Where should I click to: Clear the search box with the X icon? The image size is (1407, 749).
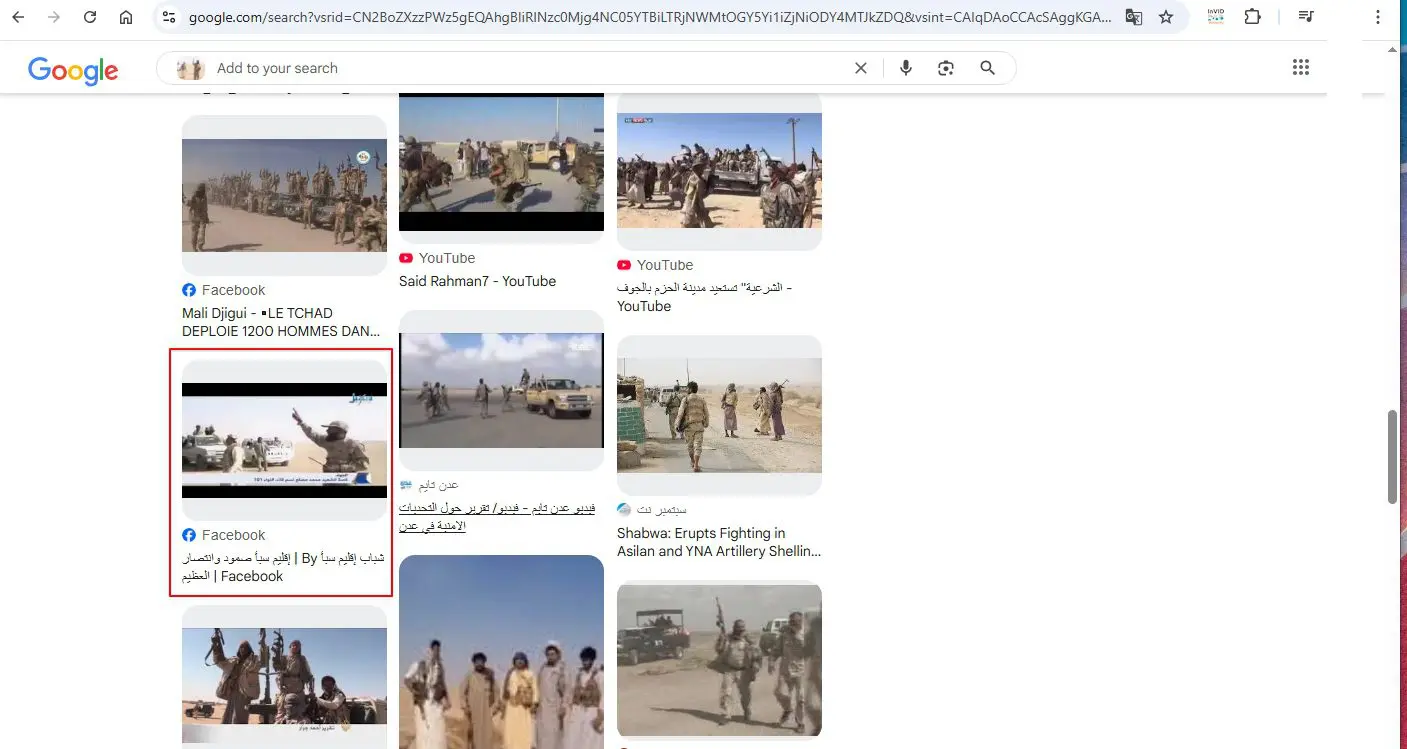click(x=861, y=68)
